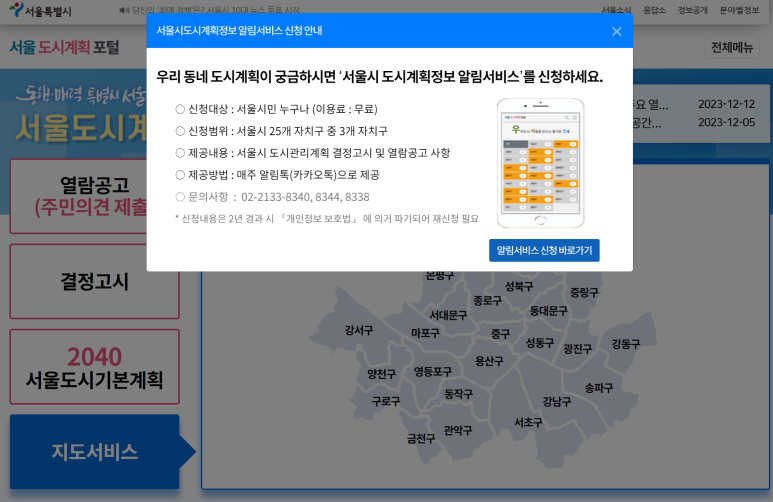Close the notification service dialog
The height and width of the screenshot is (502, 773).
[616, 32]
